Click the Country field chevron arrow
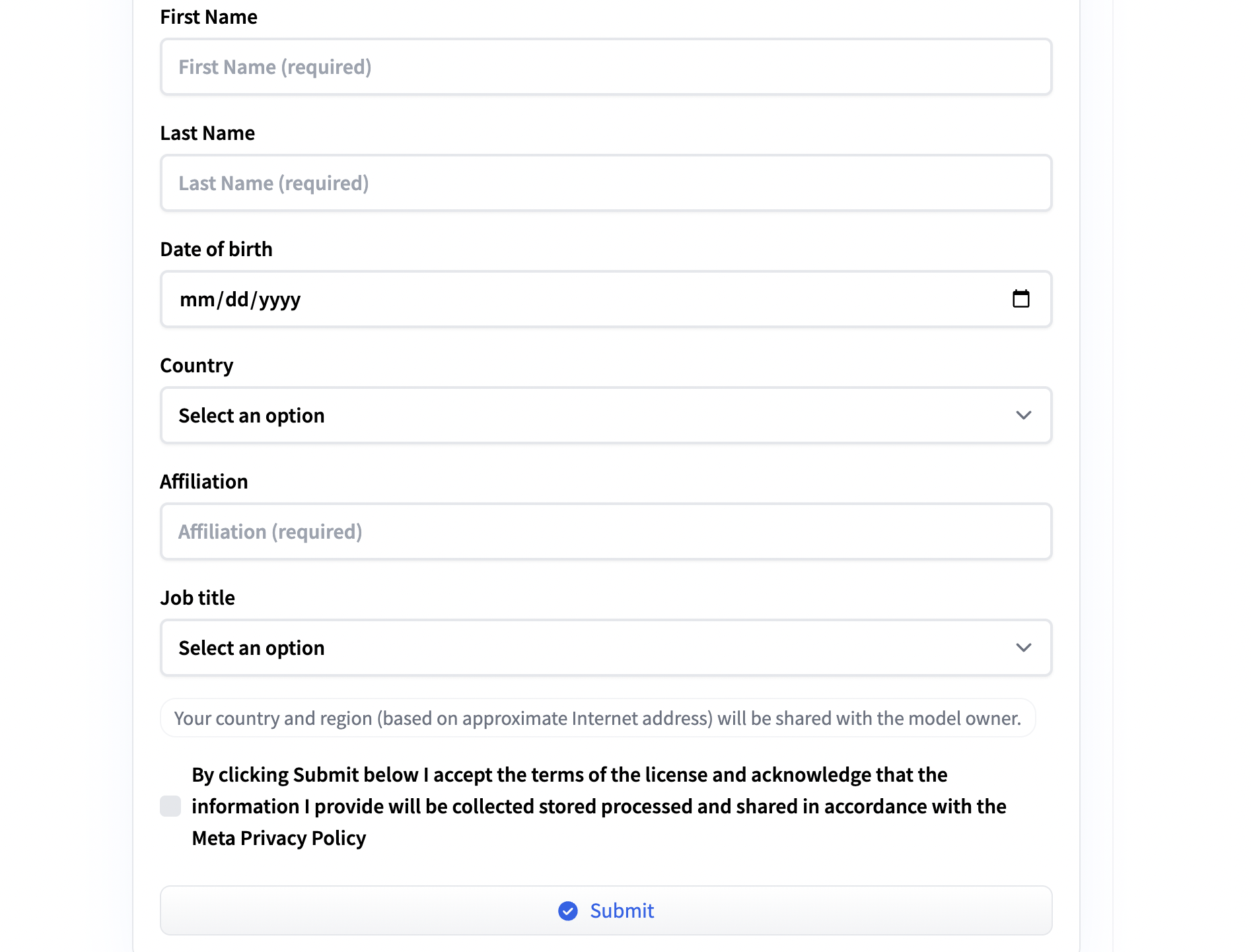Screen dimensions: 1251x952 [x=1024, y=415]
